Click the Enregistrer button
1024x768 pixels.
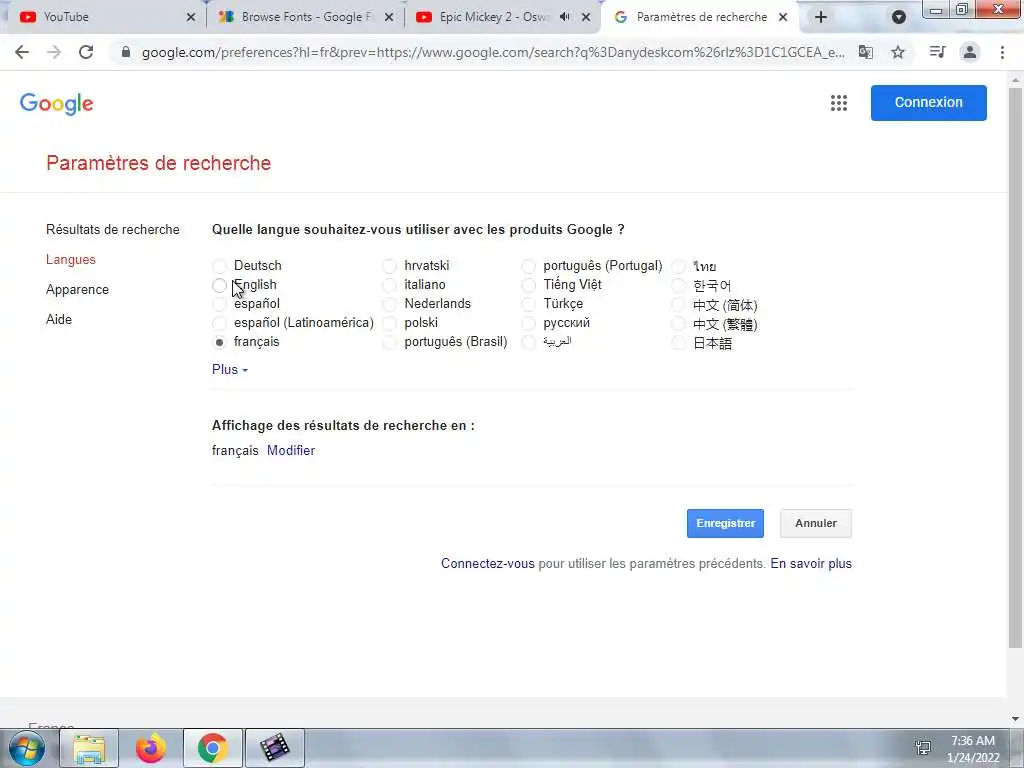tap(725, 523)
